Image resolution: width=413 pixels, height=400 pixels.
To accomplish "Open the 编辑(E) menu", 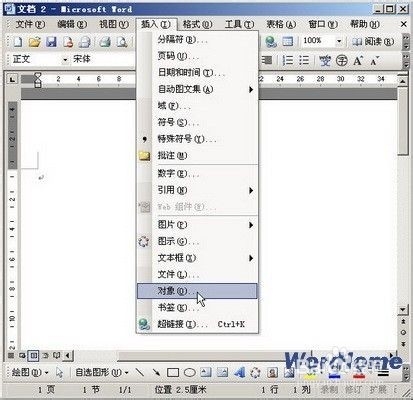I will tap(72, 24).
